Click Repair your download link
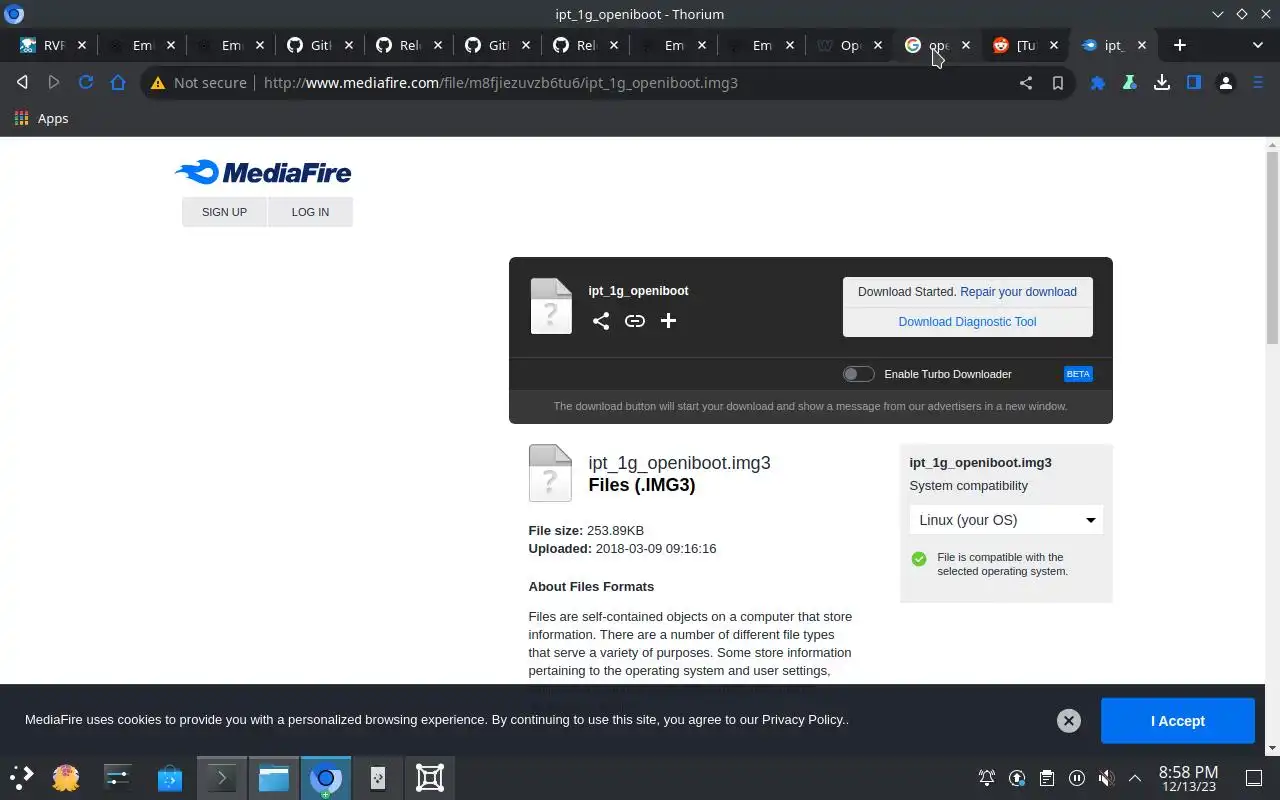The width and height of the screenshot is (1280, 800). coord(1018,292)
